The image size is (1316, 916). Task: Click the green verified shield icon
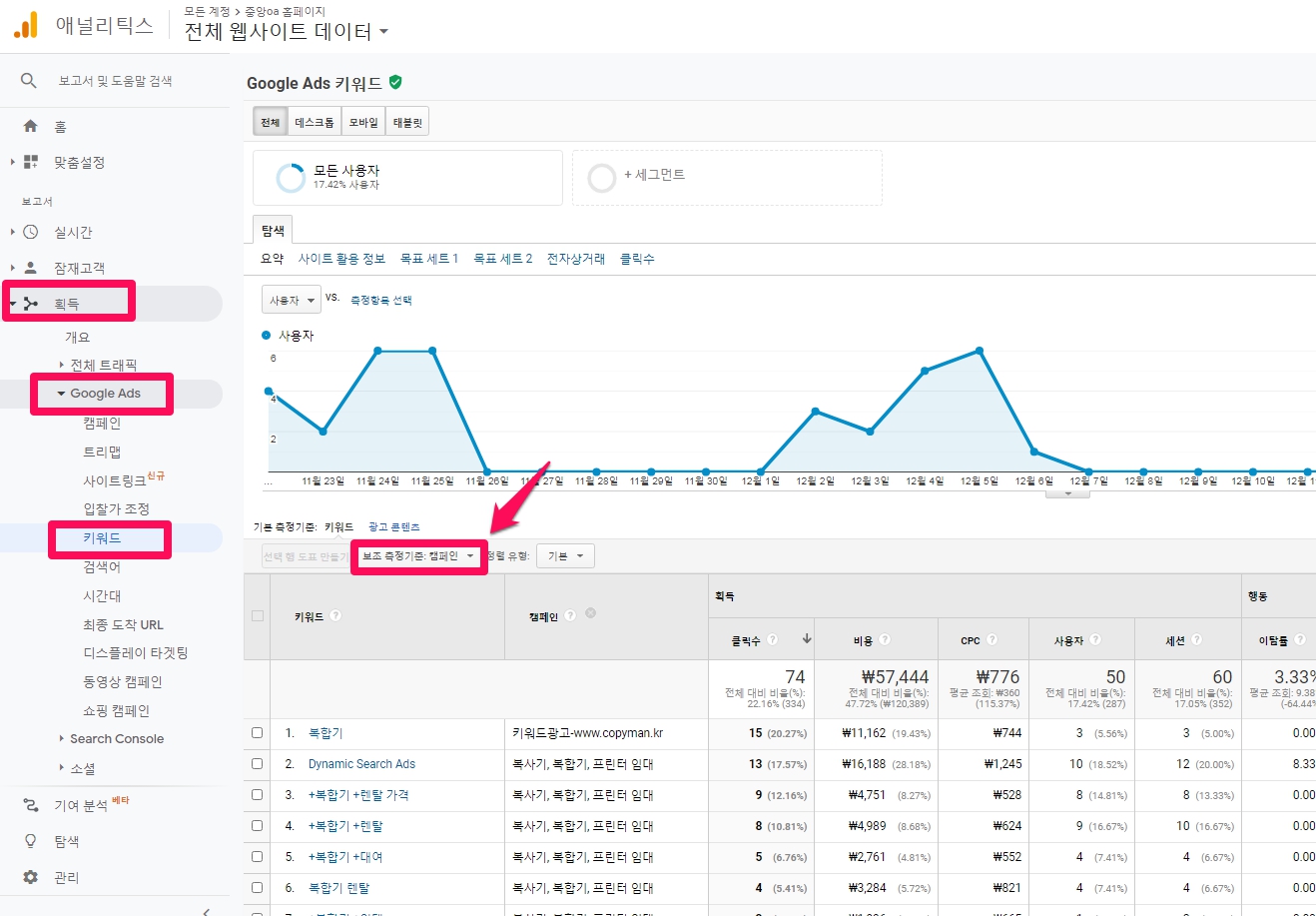tap(395, 82)
